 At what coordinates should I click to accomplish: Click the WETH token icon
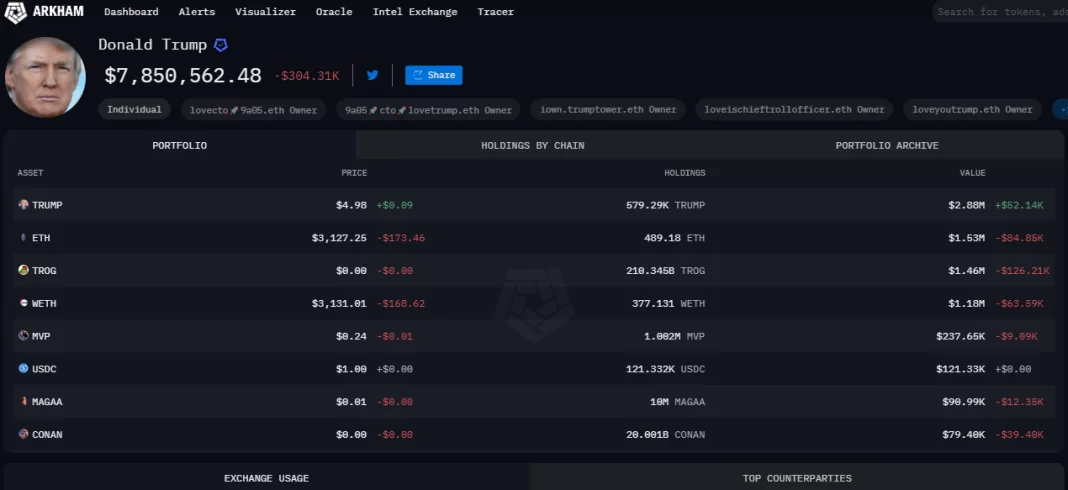pos(23,303)
